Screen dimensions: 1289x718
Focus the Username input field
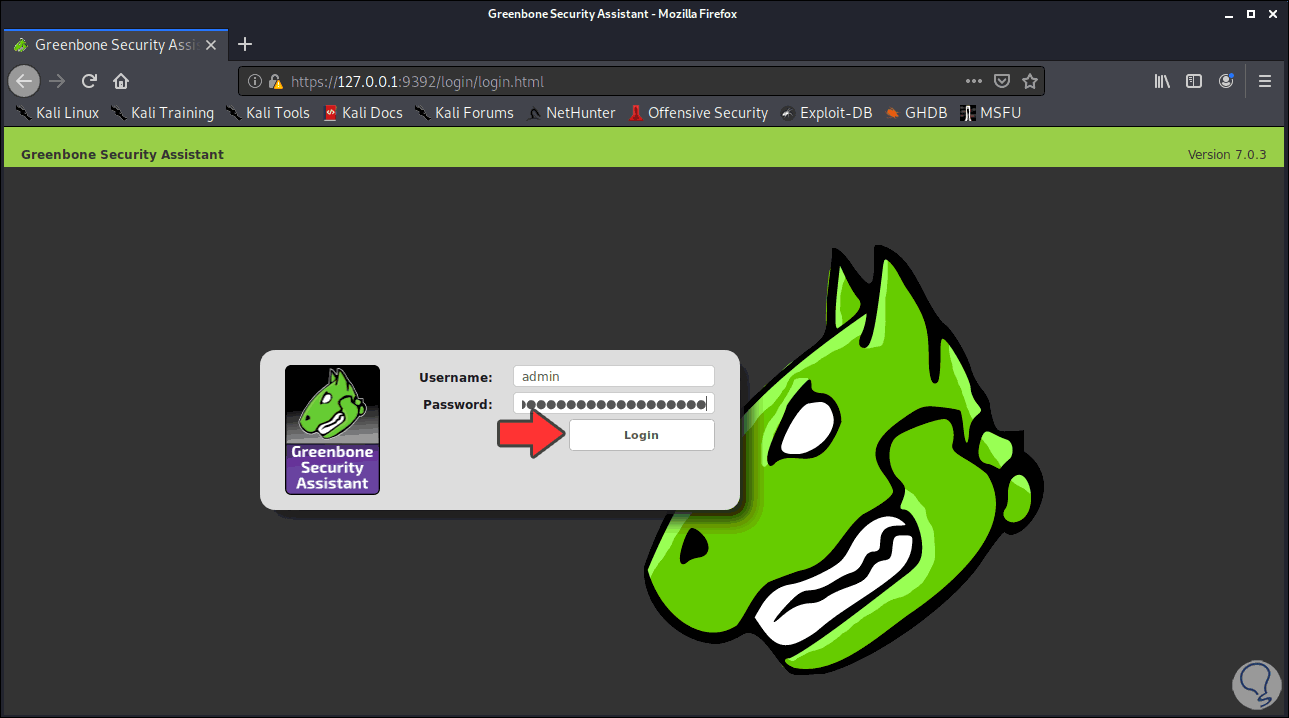point(614,376)
